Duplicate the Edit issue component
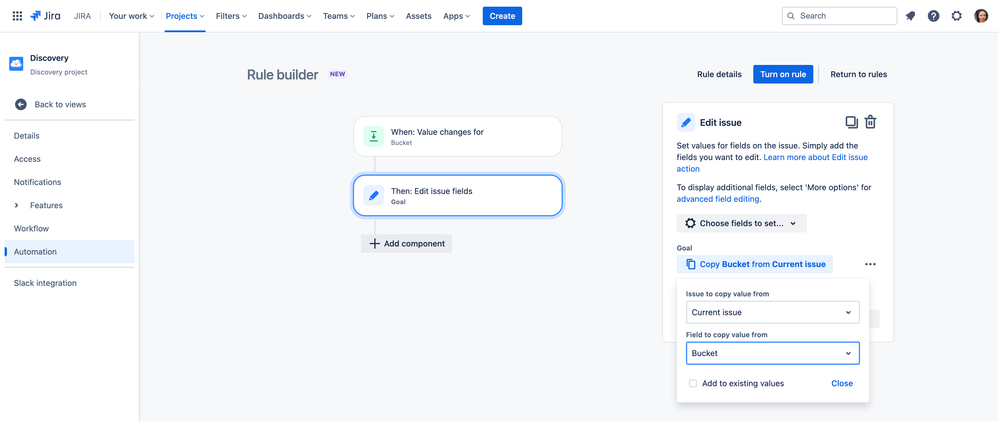Image resolution: width=998 pixels, height=421 pixels. click(x=851, y=122)
